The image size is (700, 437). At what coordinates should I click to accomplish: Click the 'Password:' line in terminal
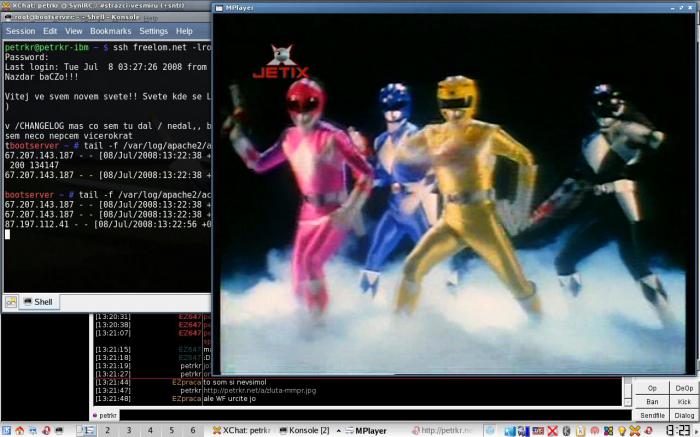coord(26,57)
